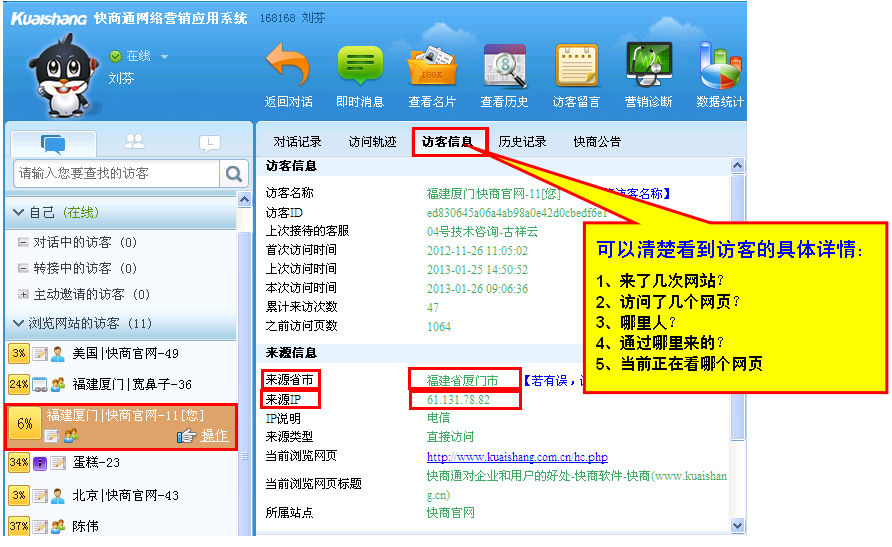Click the visitor search input field
The height and width of the screenshot is (547, 892).
pyautogui.click(x=116, y=174)
